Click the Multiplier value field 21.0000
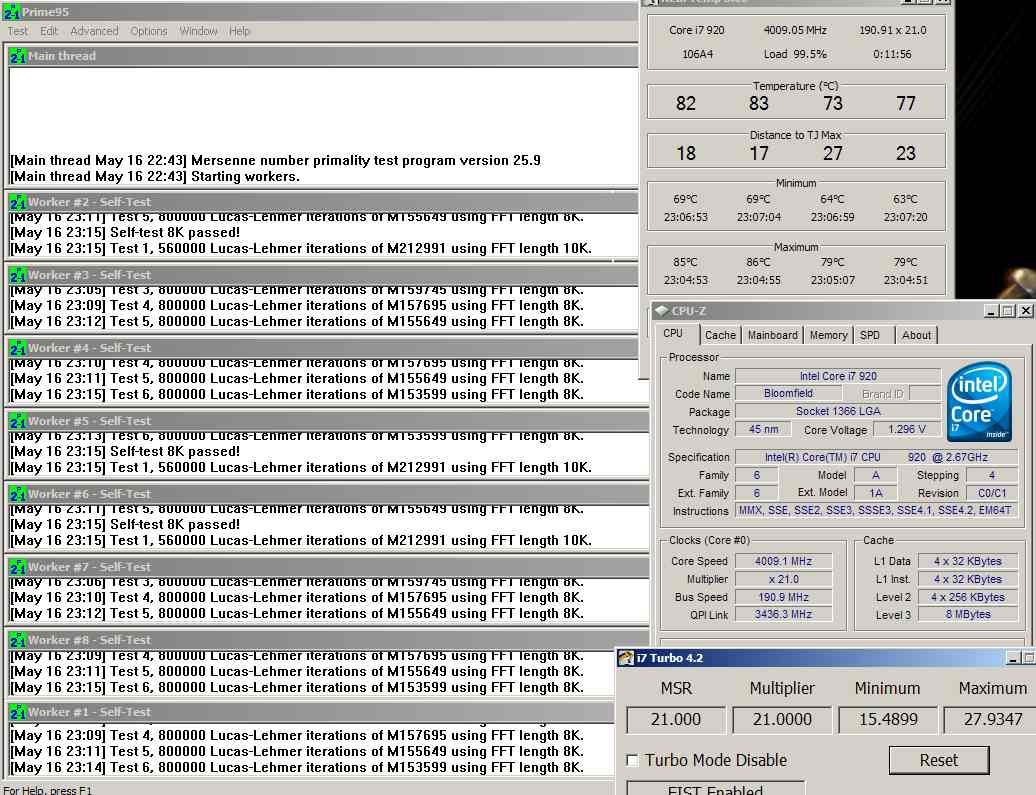1036x795 pixels. click(782, 720)
